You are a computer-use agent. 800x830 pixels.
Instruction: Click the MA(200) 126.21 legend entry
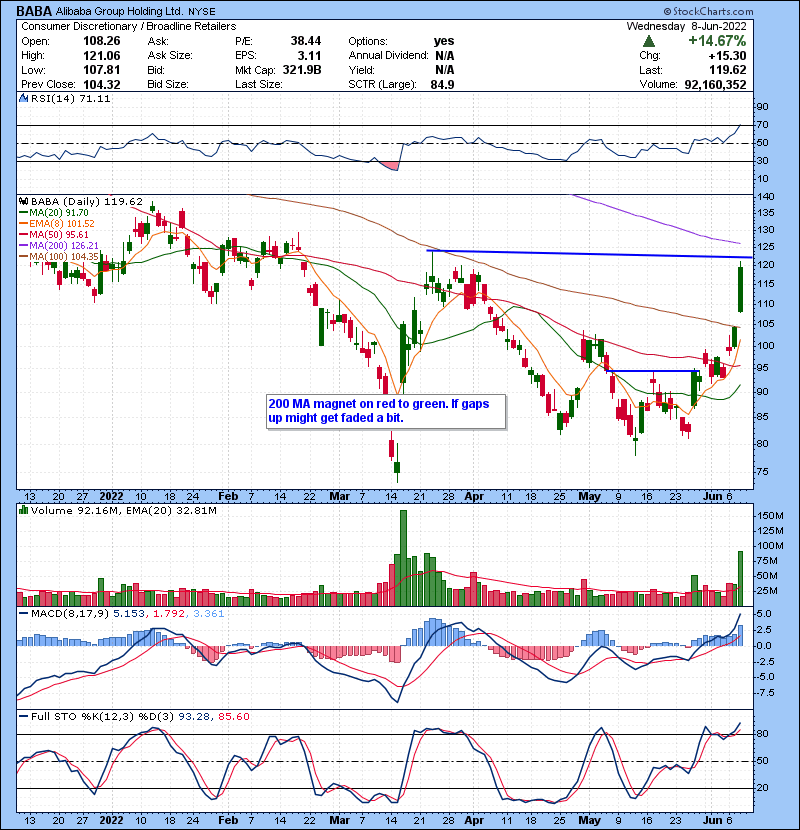(x=59, y=246)
